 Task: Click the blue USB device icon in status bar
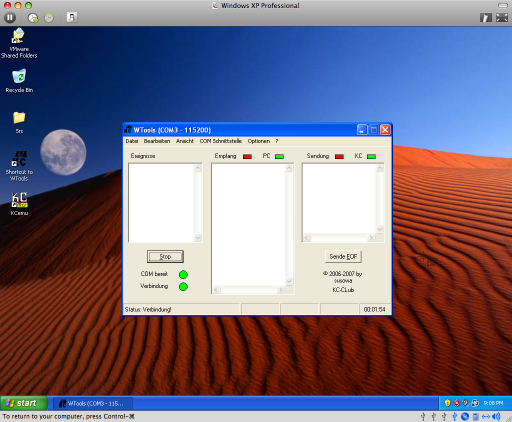(x=454, y=416)
